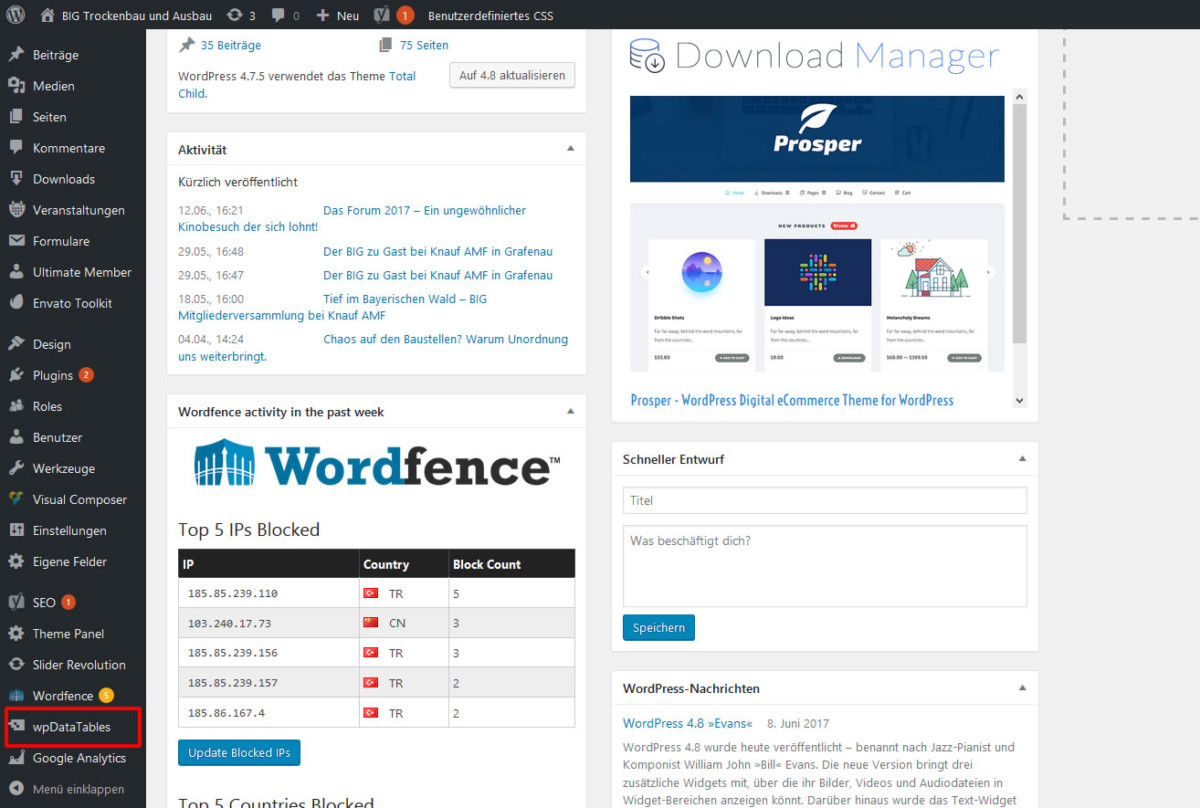Click the Prosper theme preview image
This screenshot has height=808, width=1200.
click(817, 235)
